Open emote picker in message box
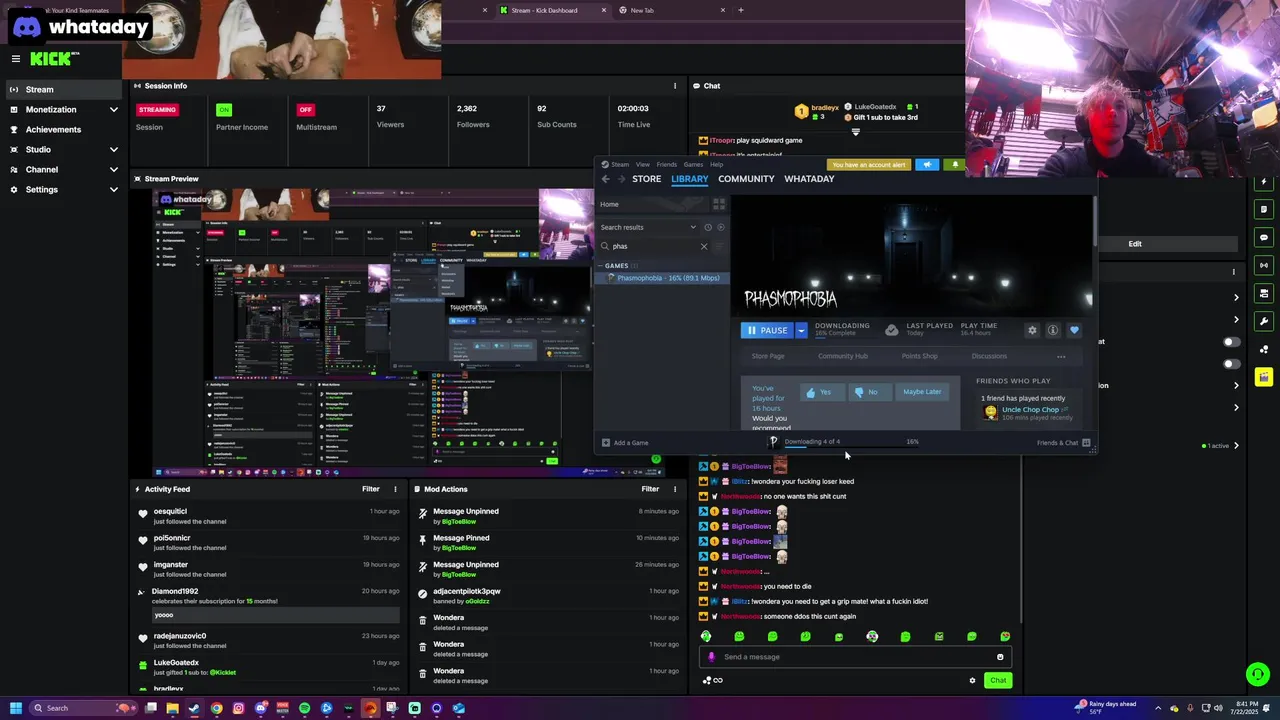Image resolution: width=1280 pixels, height=720 pixels. click(1000, 657)
